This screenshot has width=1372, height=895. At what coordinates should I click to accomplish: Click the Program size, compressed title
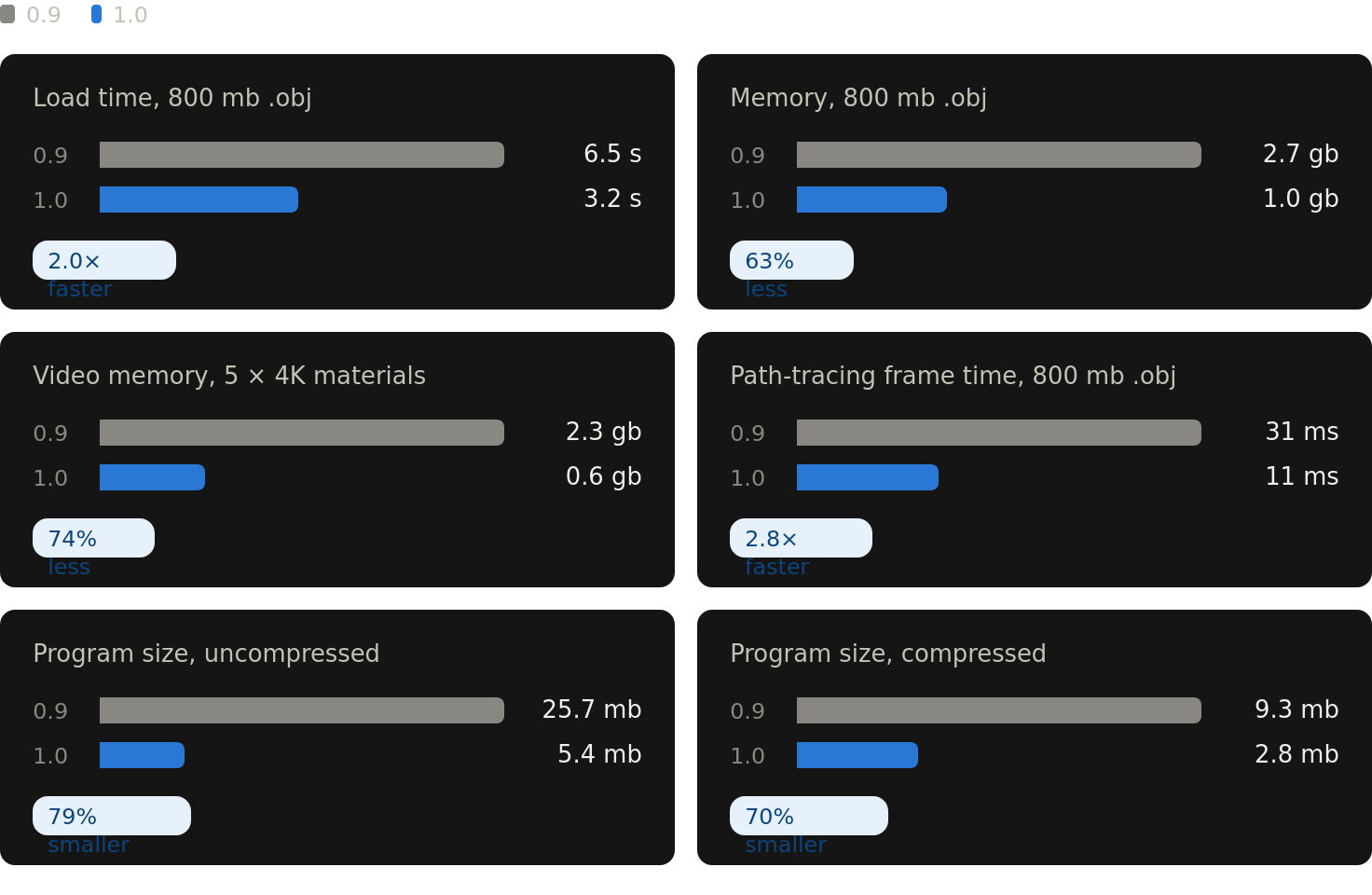pos(888,654)
